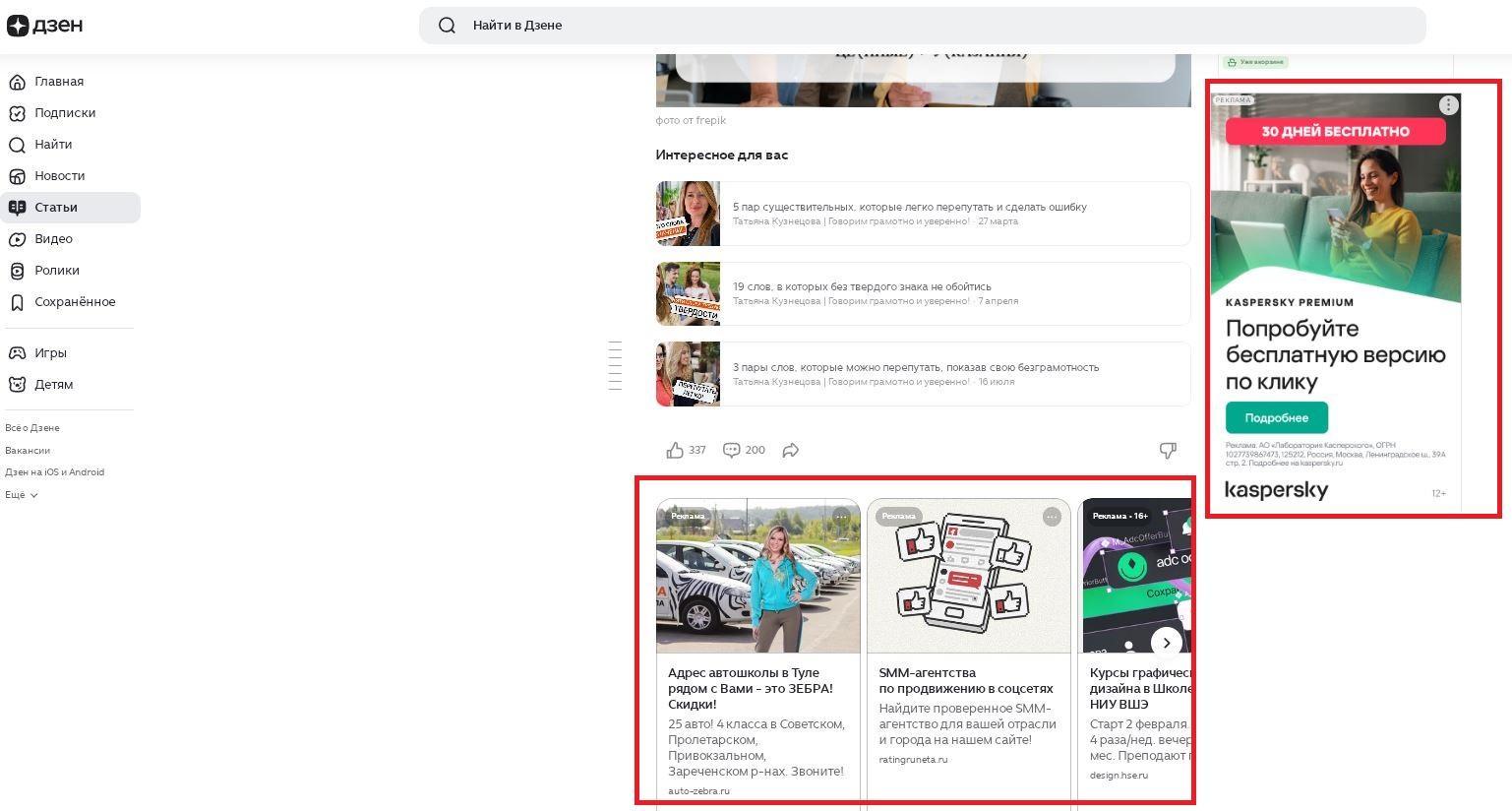Like the article with thumbs up icon
The width and height of the screenshot is (1512, 811).
point(675,450)
